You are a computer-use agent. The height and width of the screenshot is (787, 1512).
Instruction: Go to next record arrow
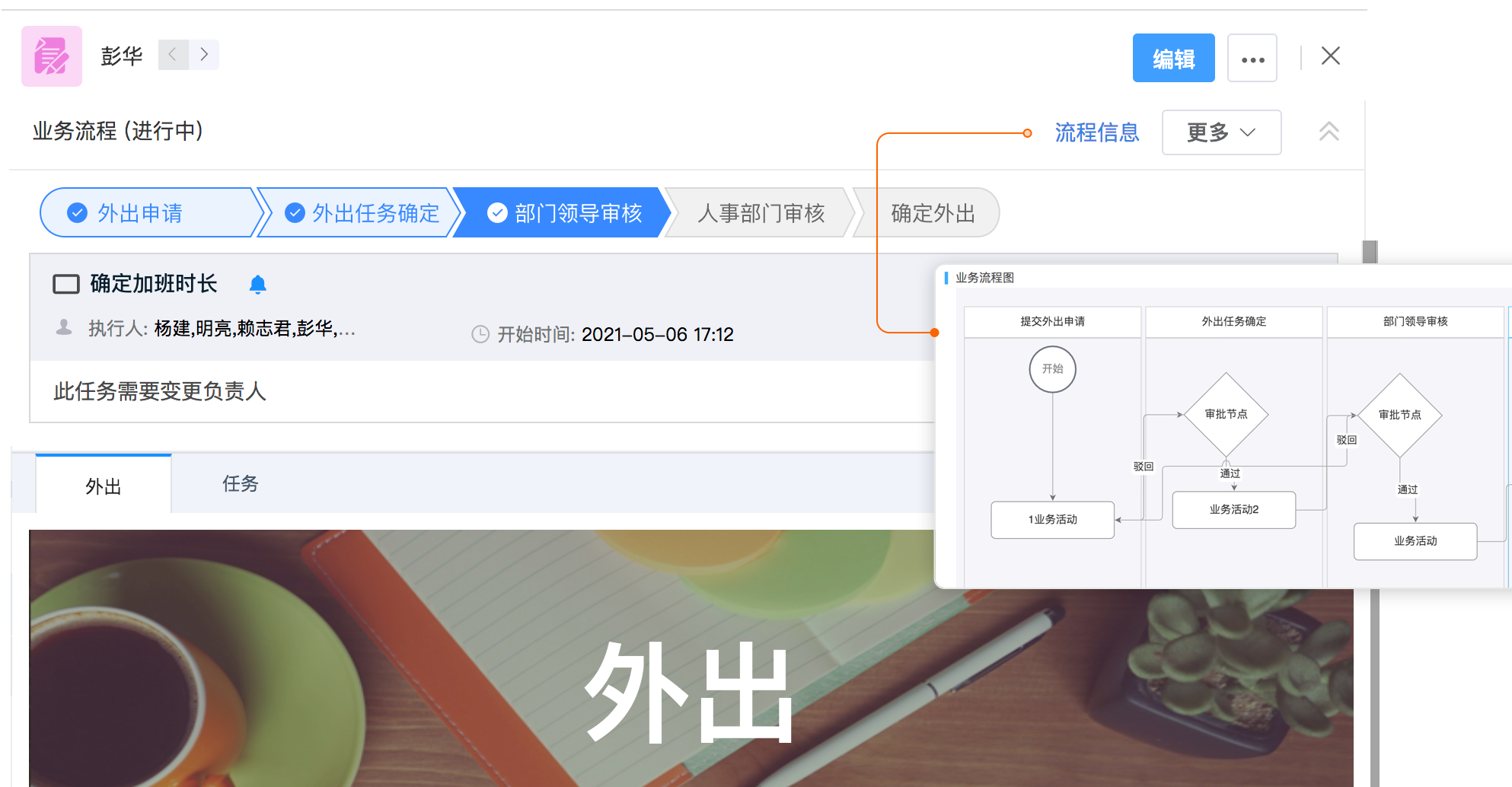[x=204, y=55]
